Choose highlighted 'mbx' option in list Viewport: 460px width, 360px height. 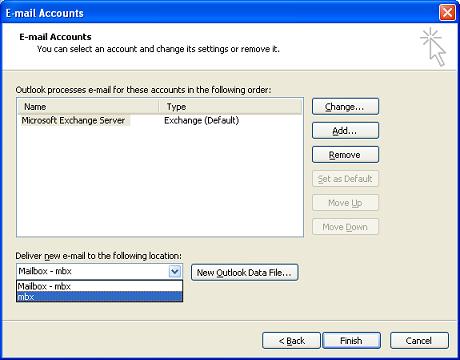click(100, 296)
